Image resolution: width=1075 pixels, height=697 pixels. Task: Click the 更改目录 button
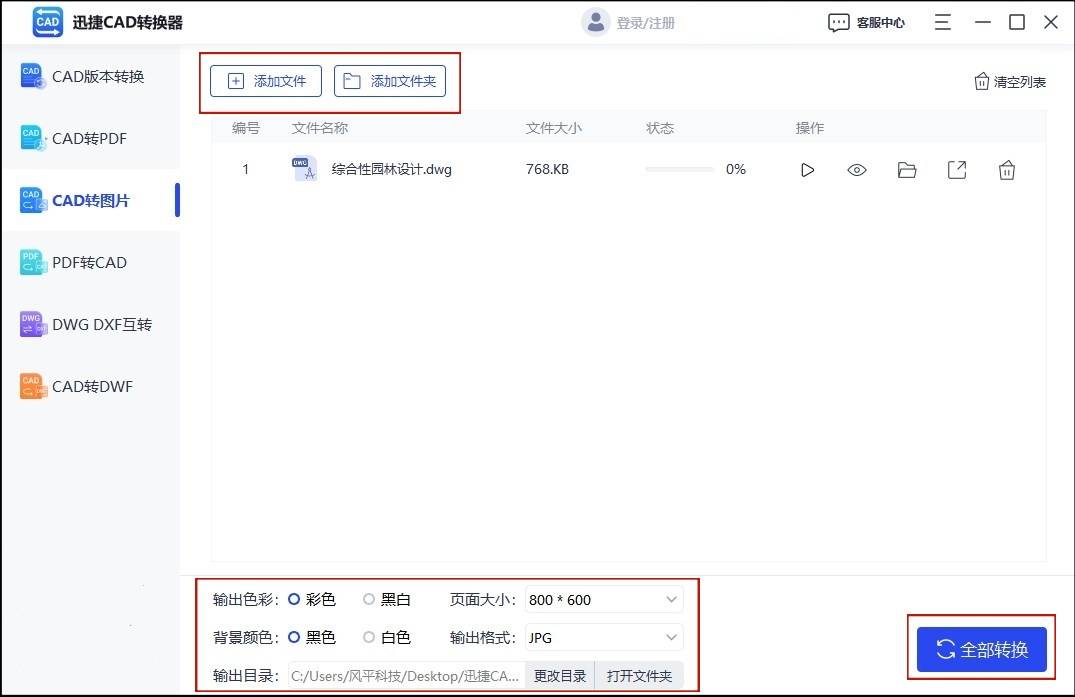(560, 676)
